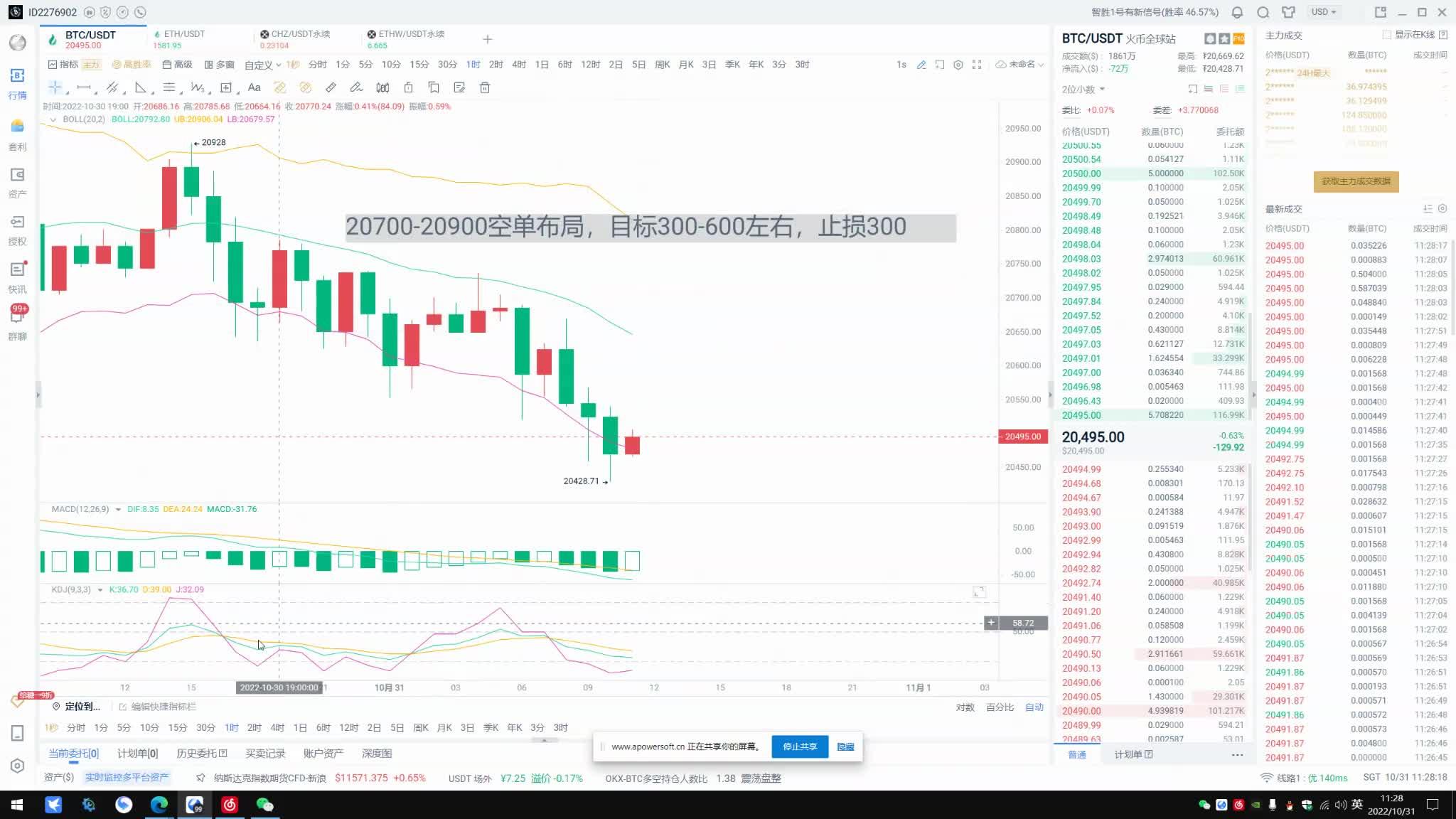Select the horizontal line segment tool
Image resolution: width=1456 pixels, height=819 pixels.
coord(83,87)
